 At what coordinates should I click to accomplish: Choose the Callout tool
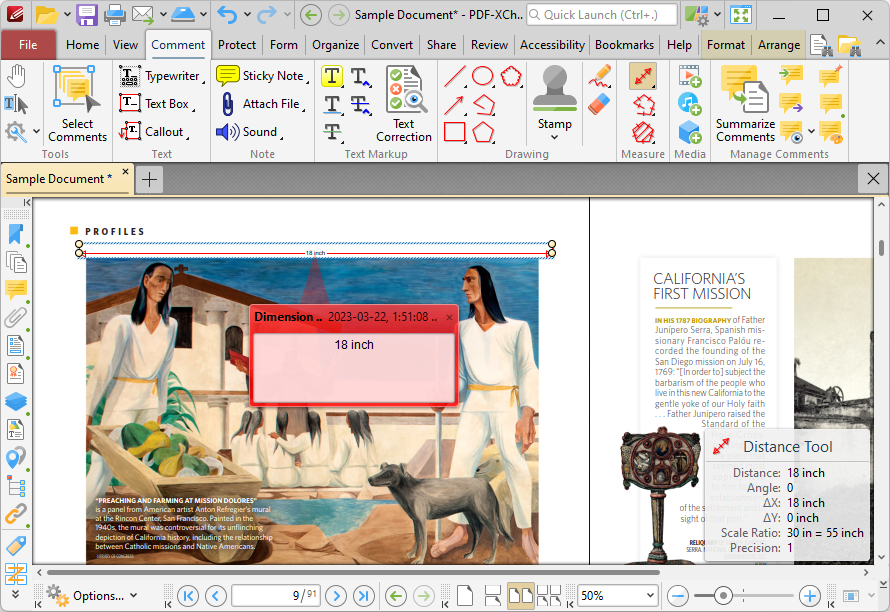coord(153,132)
